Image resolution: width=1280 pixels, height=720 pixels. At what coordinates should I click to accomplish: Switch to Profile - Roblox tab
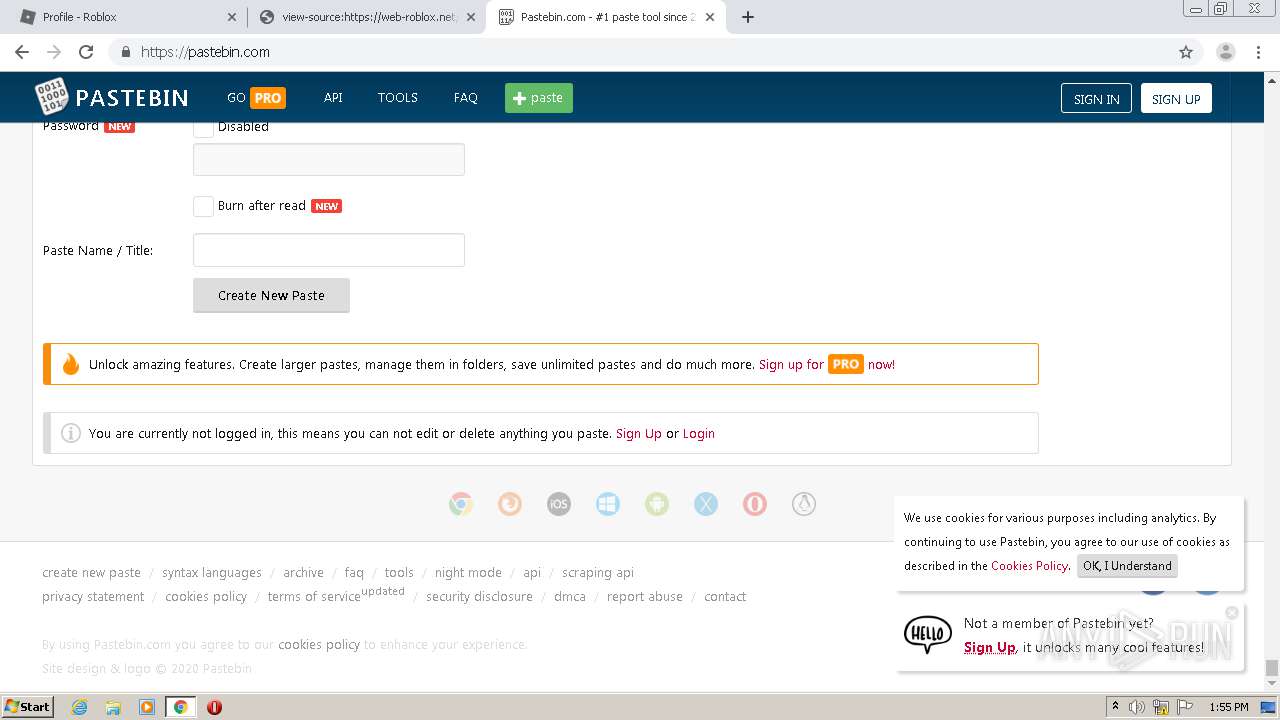click(x=125, y=17)
